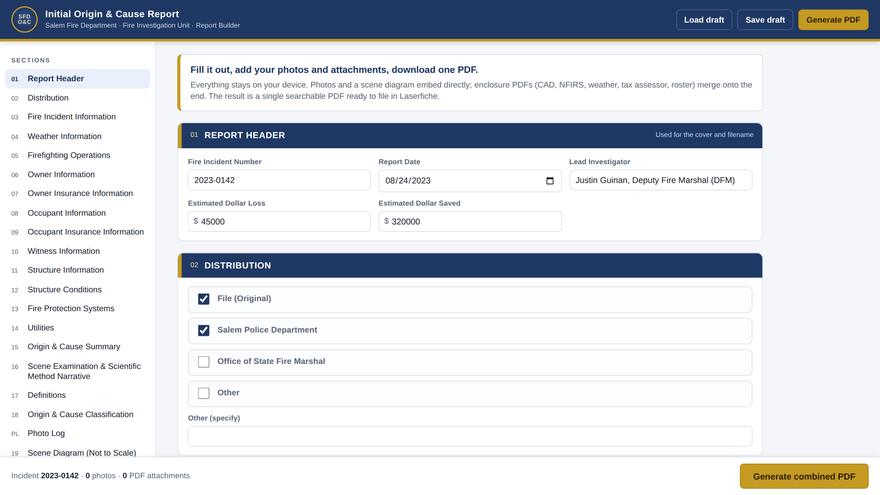Image resolution: width=880 pixels, height=495 pixels.
Task: Open Structure Conditions section
Action: [x=77, y=290]
